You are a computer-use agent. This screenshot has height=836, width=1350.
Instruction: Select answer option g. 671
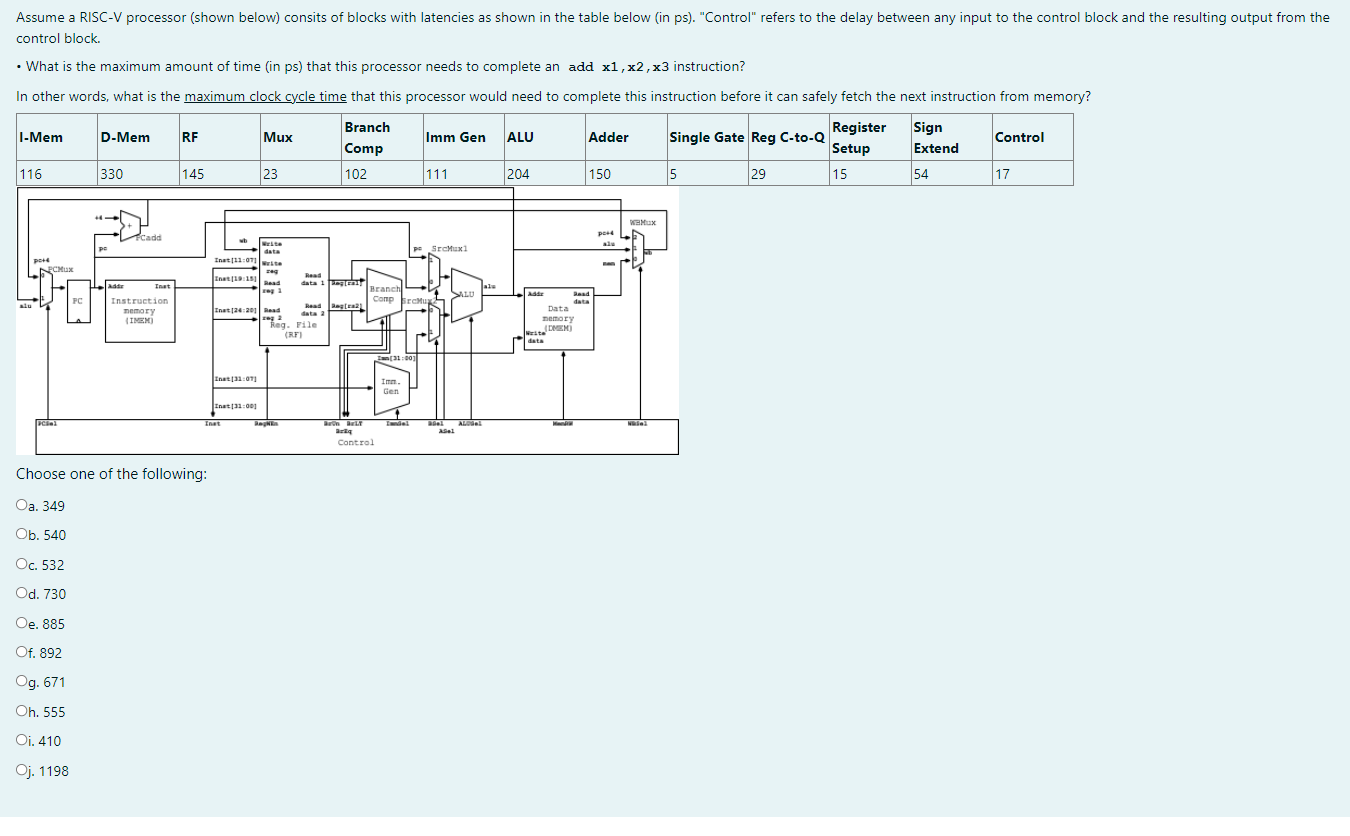click(22, 682)
